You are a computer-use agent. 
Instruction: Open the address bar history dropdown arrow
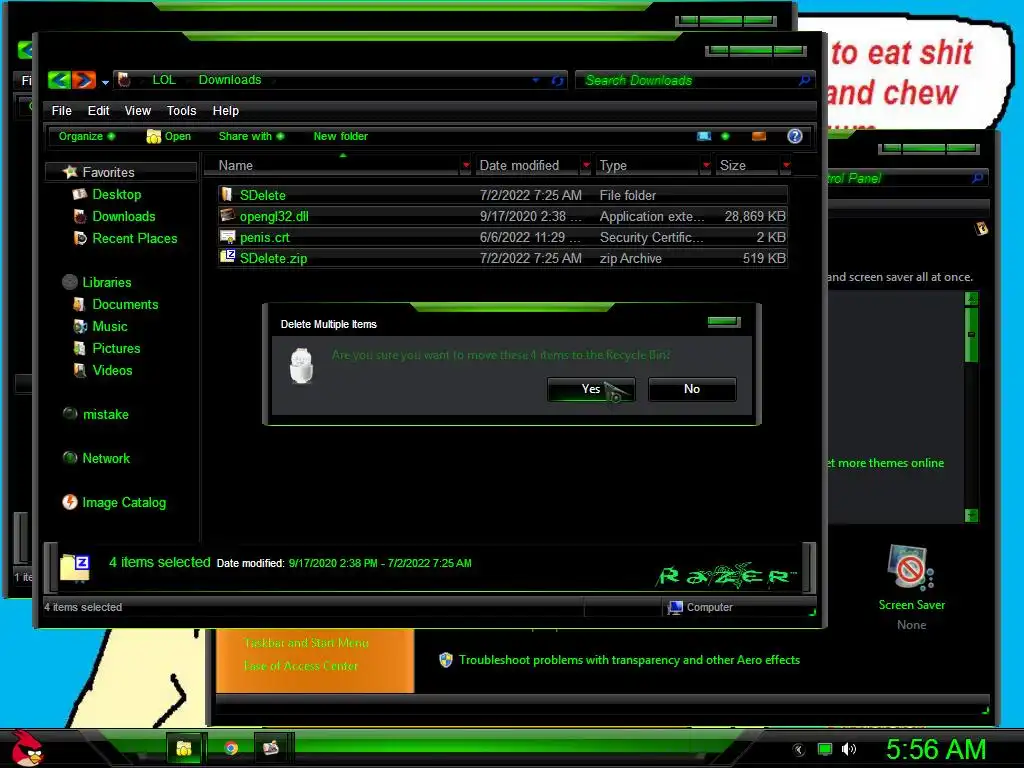coord(536,80)
